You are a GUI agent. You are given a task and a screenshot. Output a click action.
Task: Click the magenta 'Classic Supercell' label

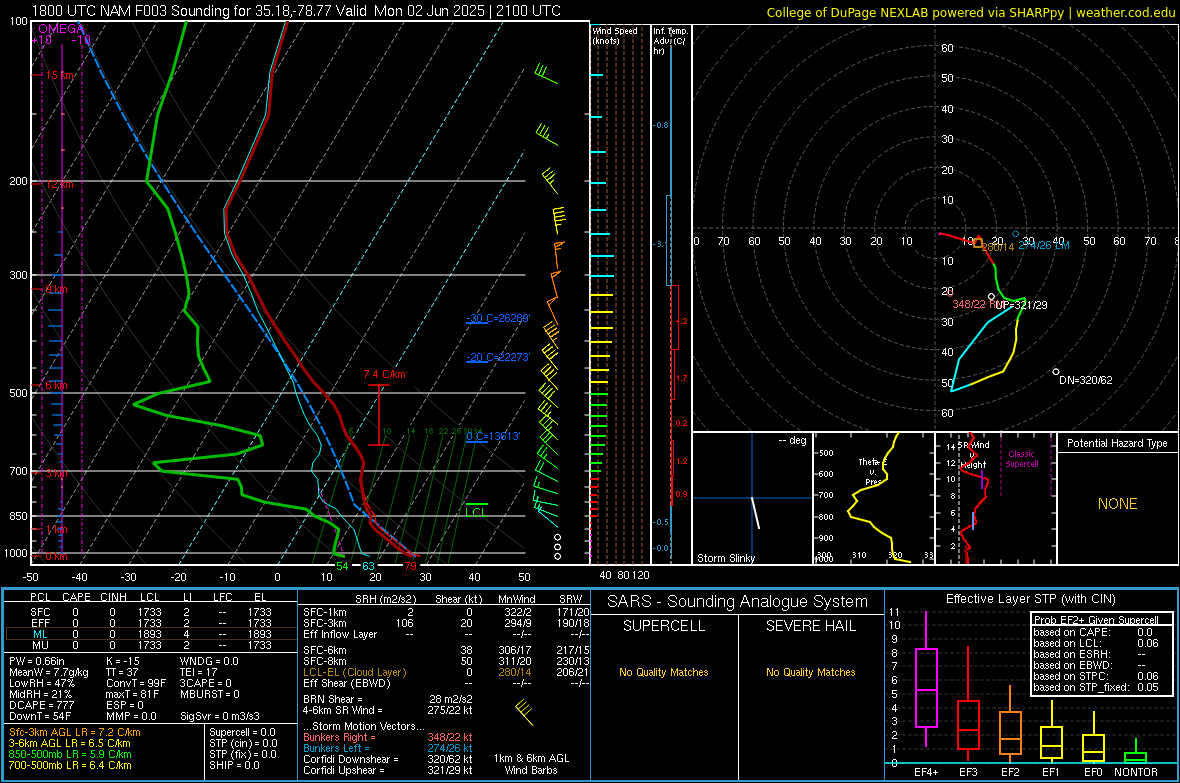[1021, 459]
